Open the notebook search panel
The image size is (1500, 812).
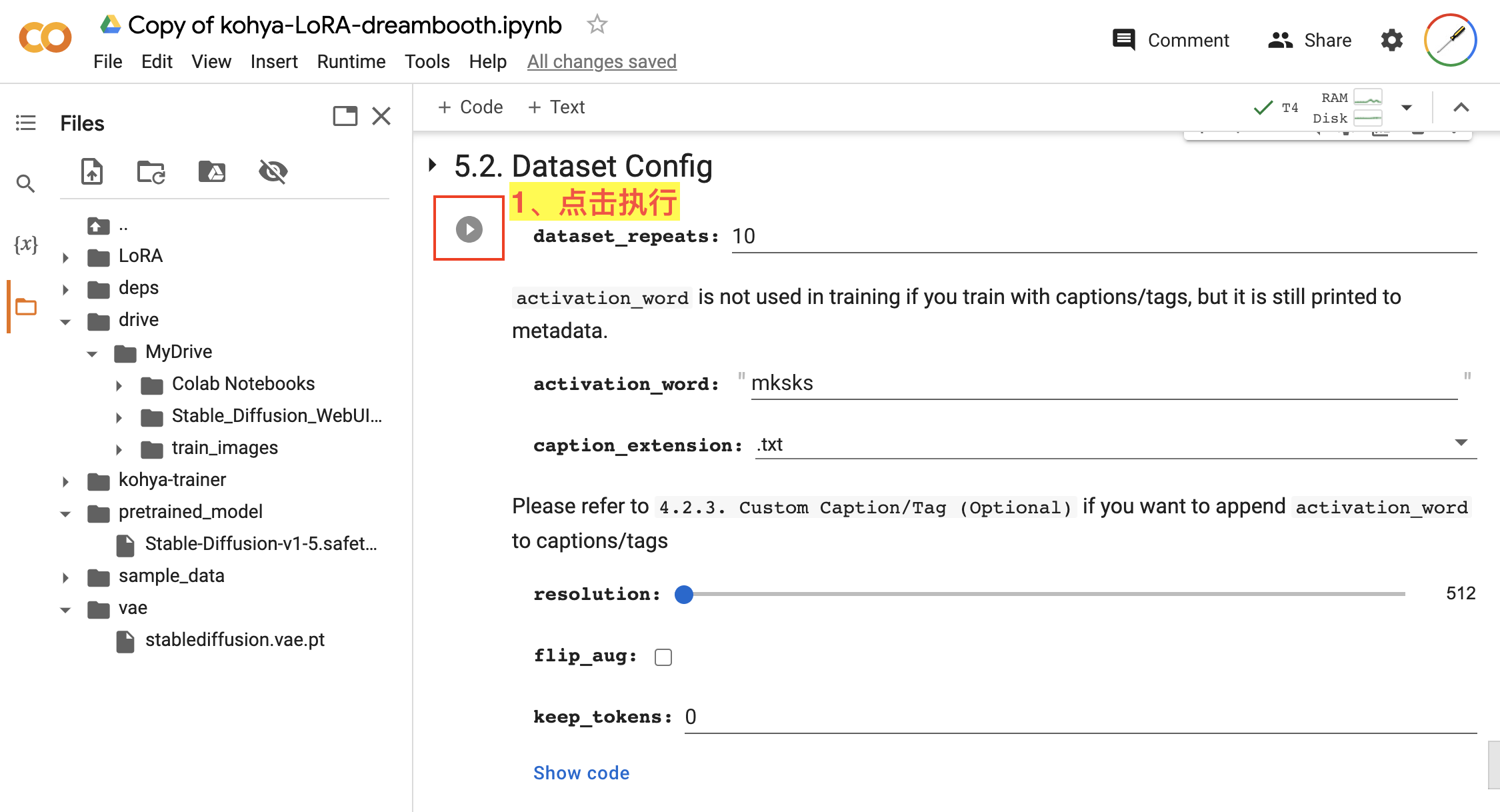[x=25, y=183]
